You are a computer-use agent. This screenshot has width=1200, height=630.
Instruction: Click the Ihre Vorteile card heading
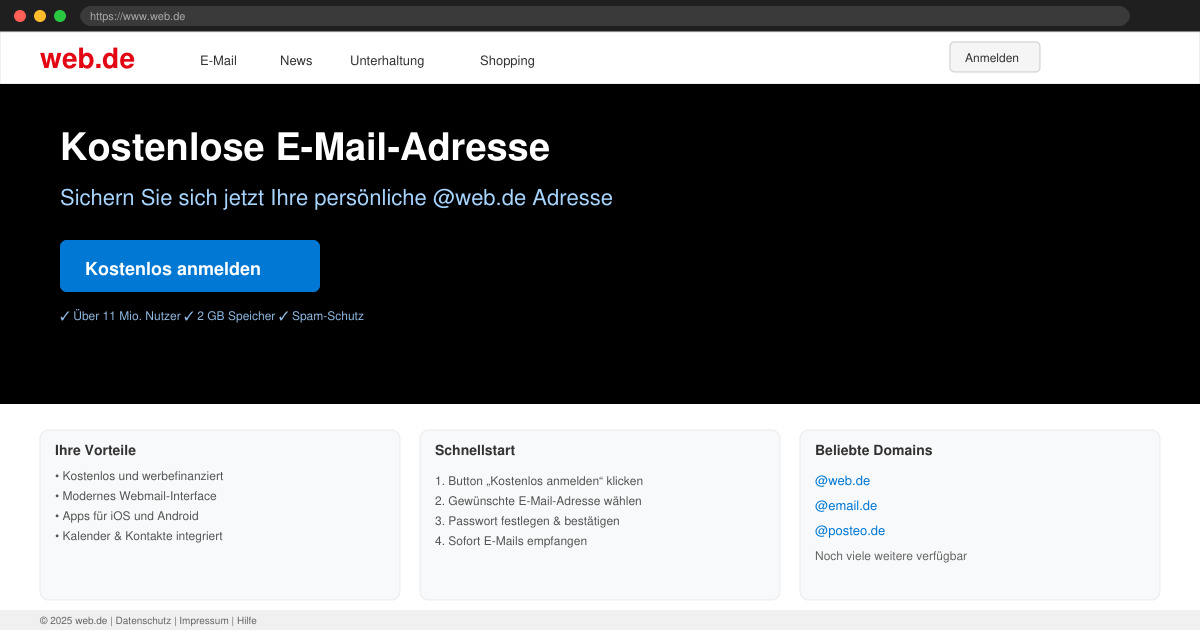pos(95,450)
